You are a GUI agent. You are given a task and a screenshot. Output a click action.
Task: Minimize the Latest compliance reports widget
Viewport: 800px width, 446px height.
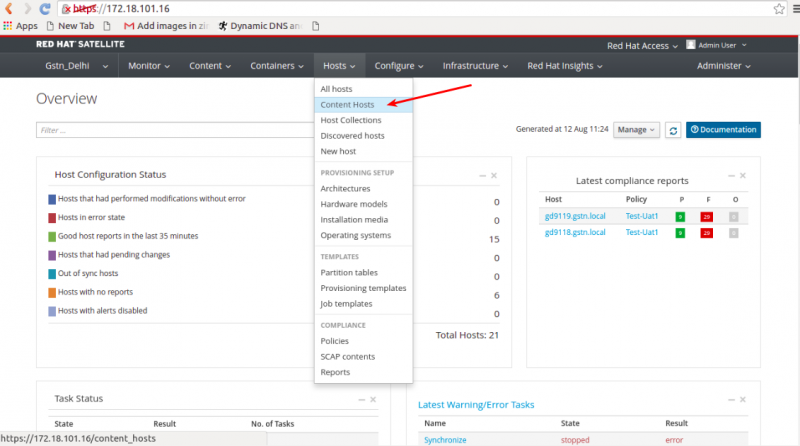point(731,176)
